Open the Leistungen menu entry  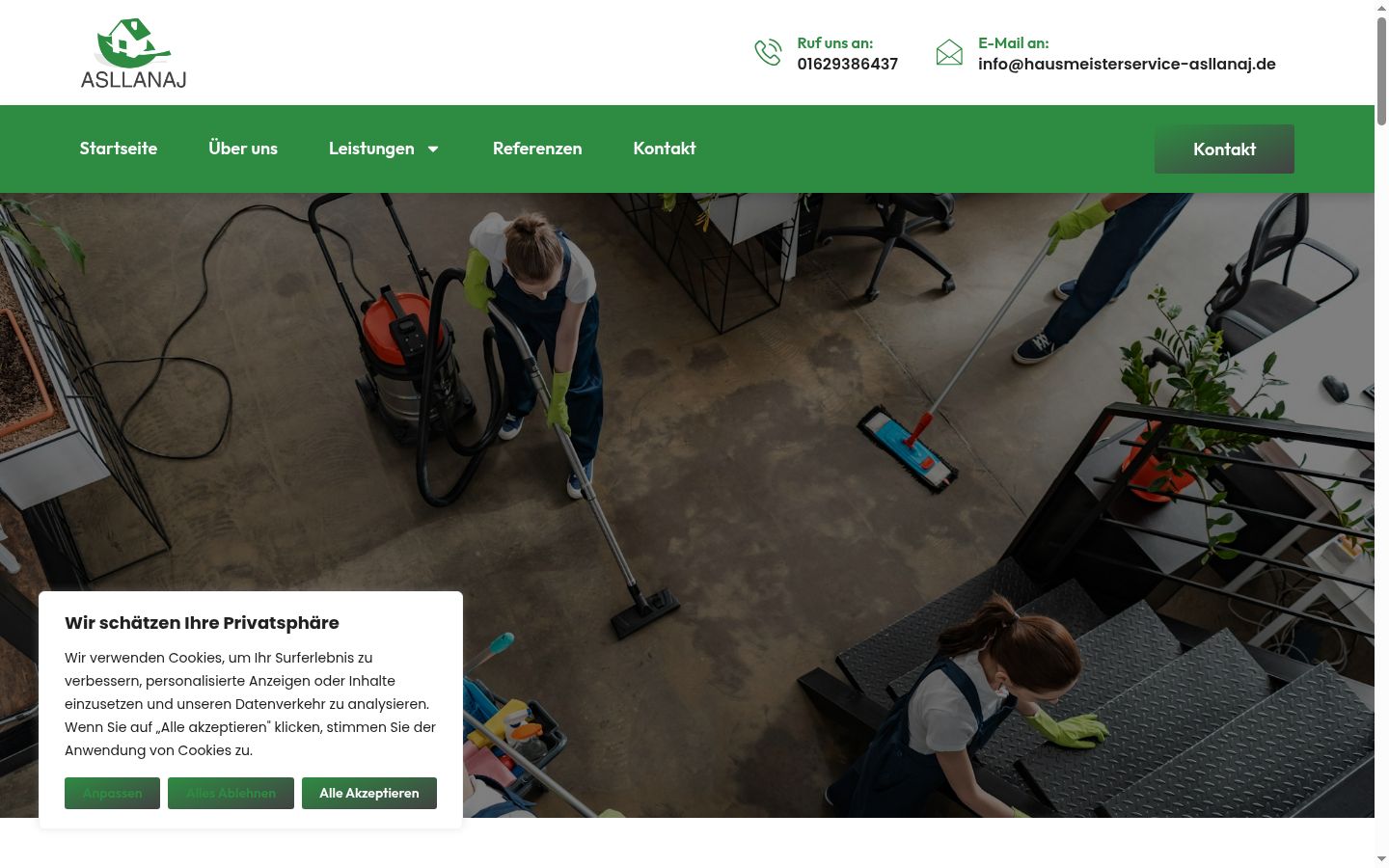click(x=371, y=149)
